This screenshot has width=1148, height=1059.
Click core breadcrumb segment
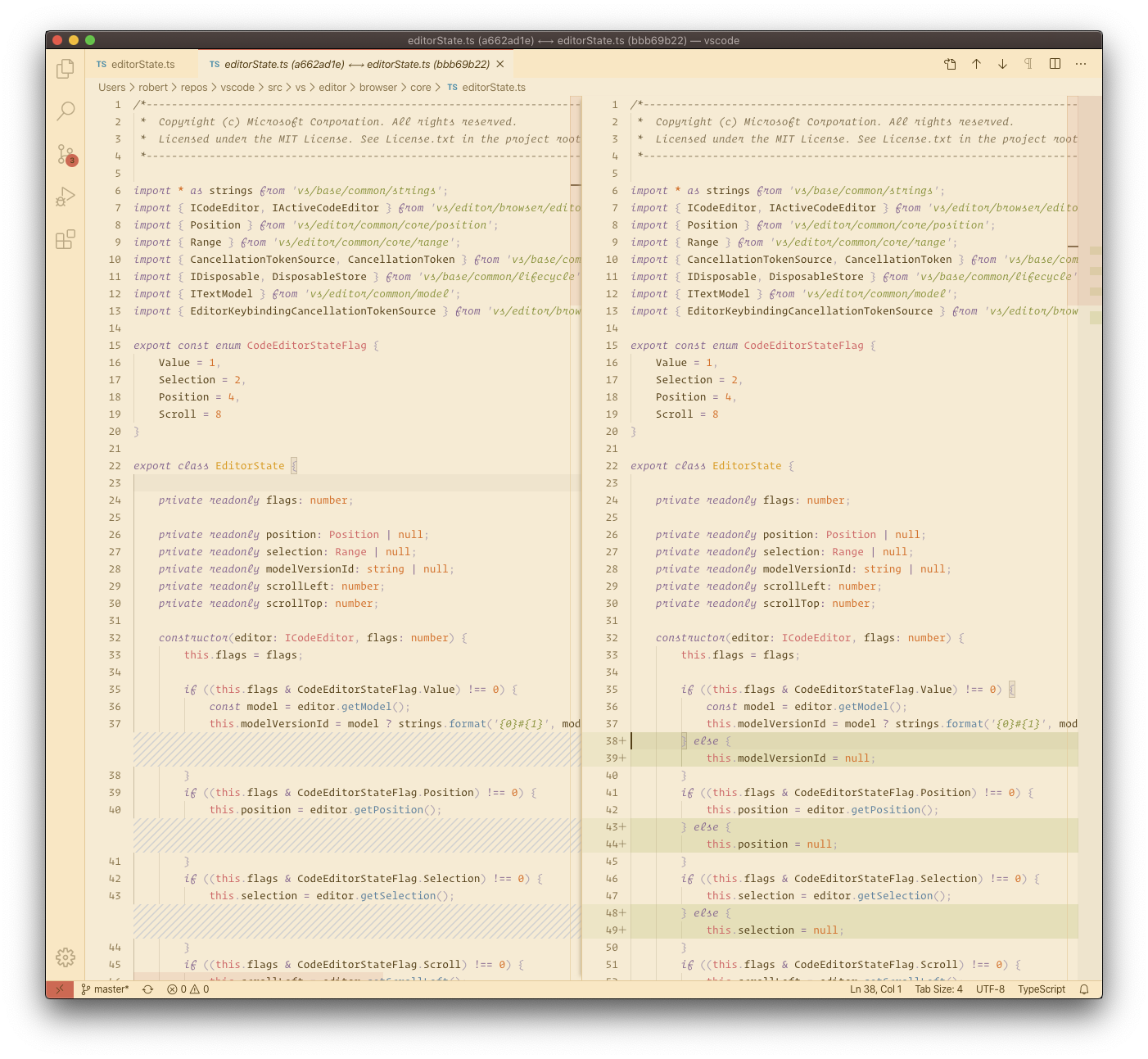[421, 88]
